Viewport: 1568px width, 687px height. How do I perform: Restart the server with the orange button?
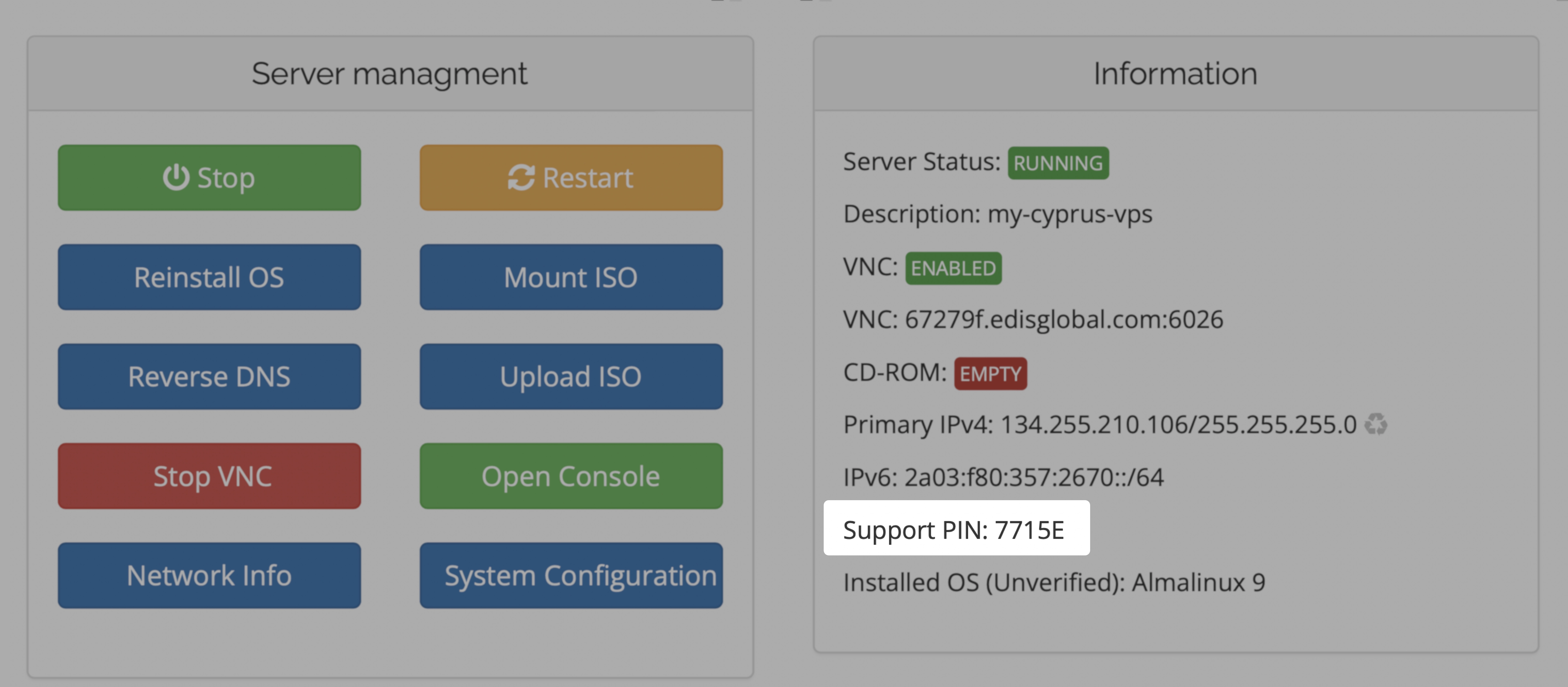click(x=571, y=178)
